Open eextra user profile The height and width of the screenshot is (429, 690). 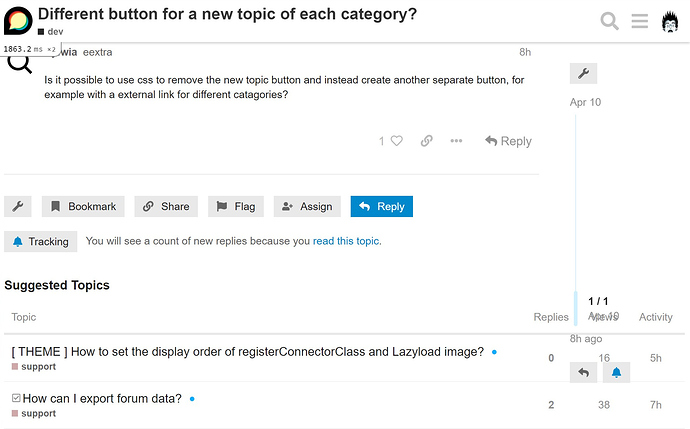[x=97, y=52]
